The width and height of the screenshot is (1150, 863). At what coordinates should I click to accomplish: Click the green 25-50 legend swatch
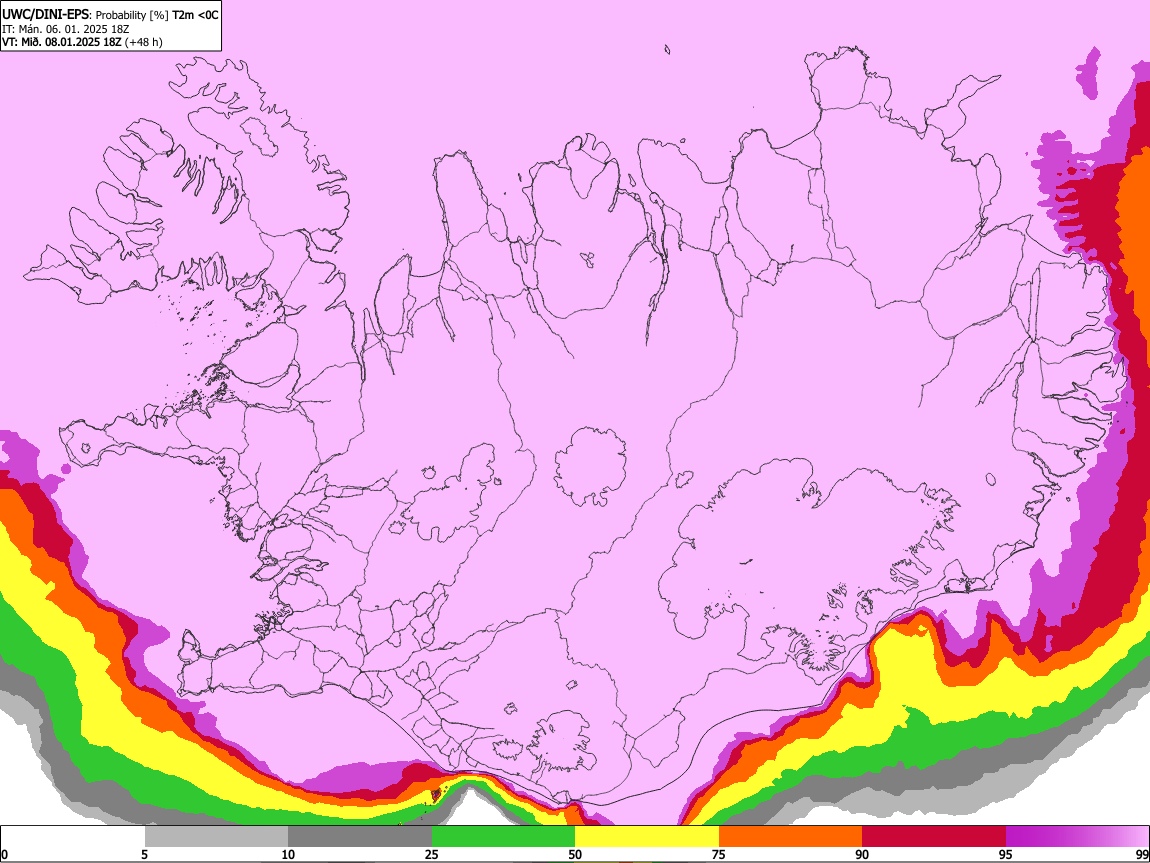click(x=503, y=836)
